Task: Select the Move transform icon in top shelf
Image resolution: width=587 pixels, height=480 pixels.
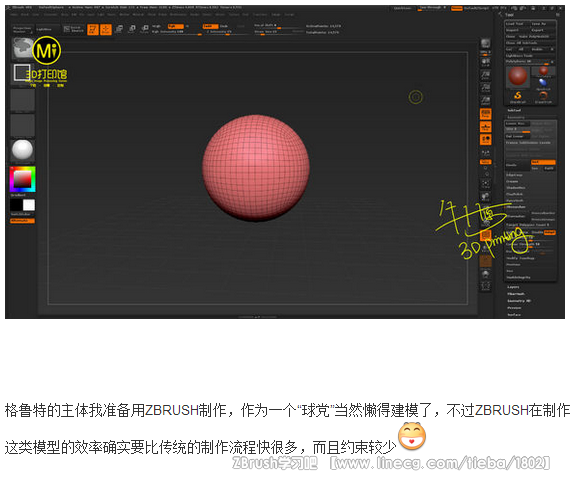Action: point(119,29)
